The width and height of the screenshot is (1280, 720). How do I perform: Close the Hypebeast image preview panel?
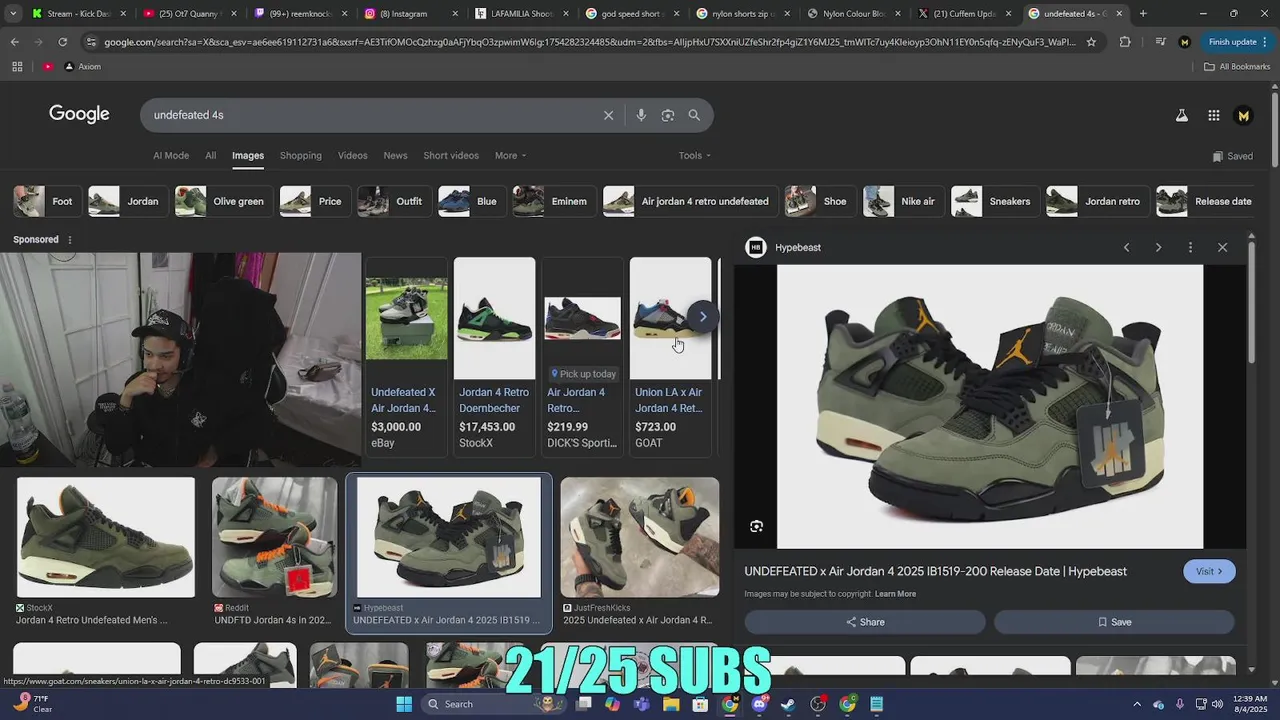[x=1222, y=247]
